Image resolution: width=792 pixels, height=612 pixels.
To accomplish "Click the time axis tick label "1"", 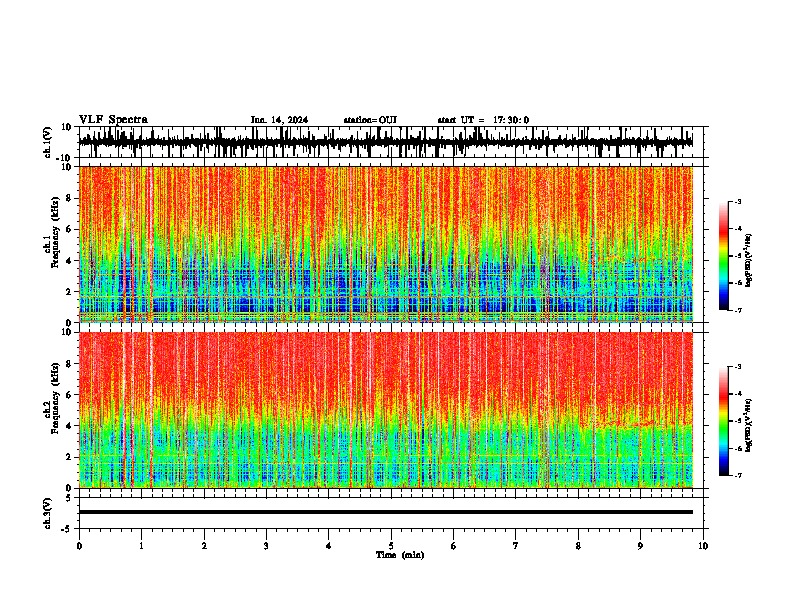I will 141,546.
